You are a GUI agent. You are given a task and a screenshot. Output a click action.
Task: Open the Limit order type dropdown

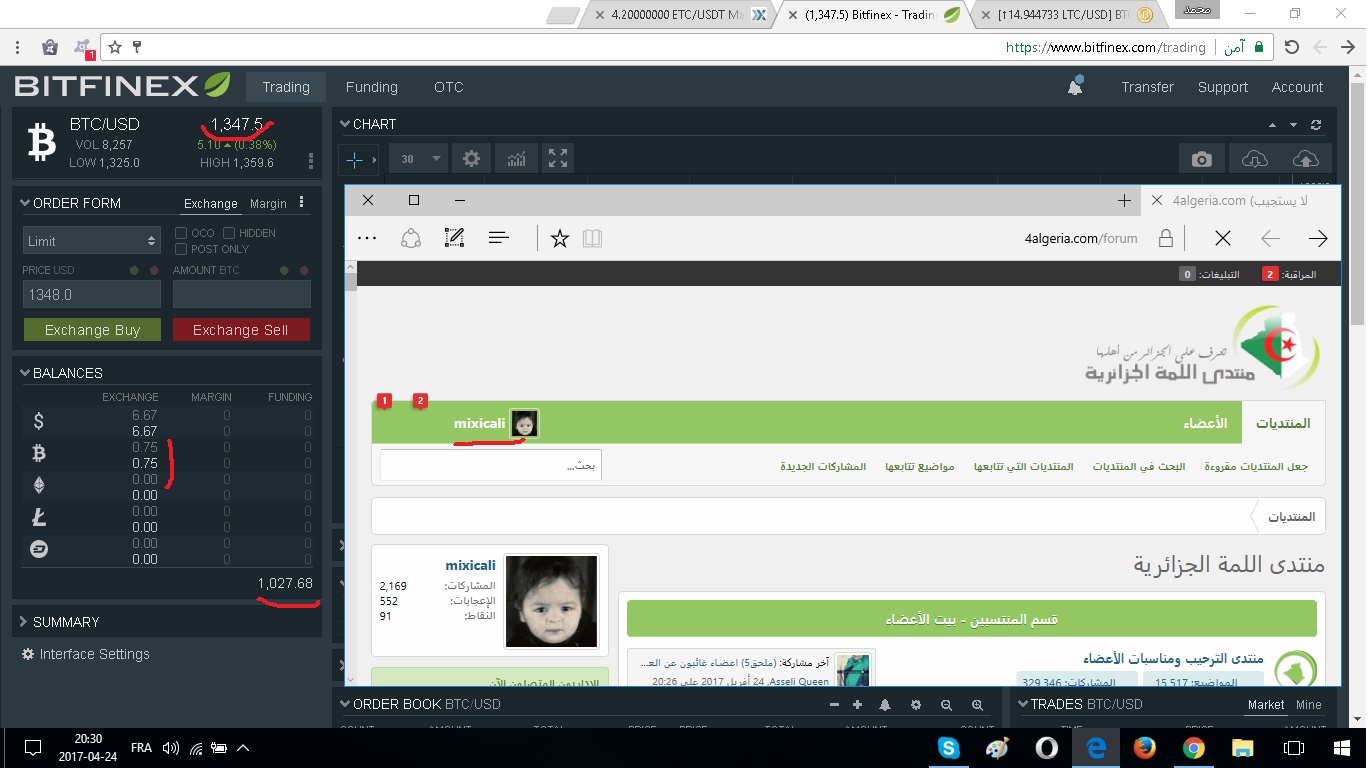click(91, 241)
